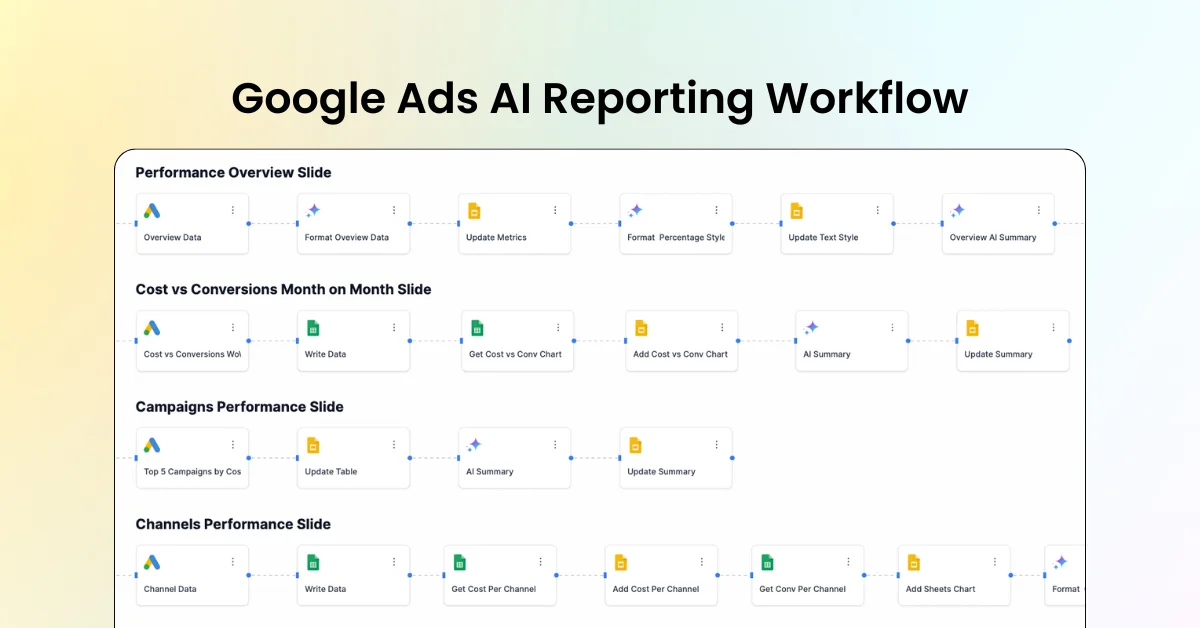1200x628 pixels.
Task: Click the 'Update Metrics' node label
Action: click(496, 238)
